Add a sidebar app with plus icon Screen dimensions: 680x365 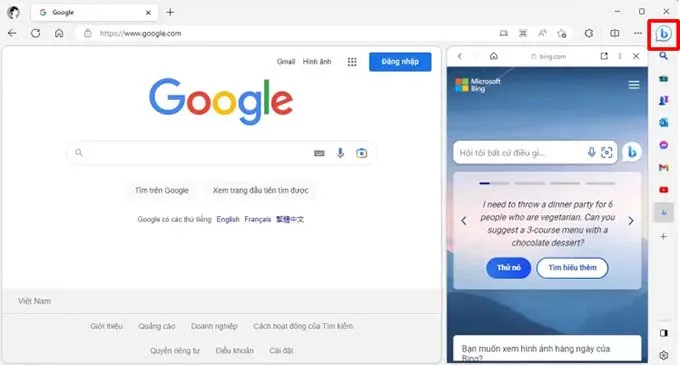point(664,237)
